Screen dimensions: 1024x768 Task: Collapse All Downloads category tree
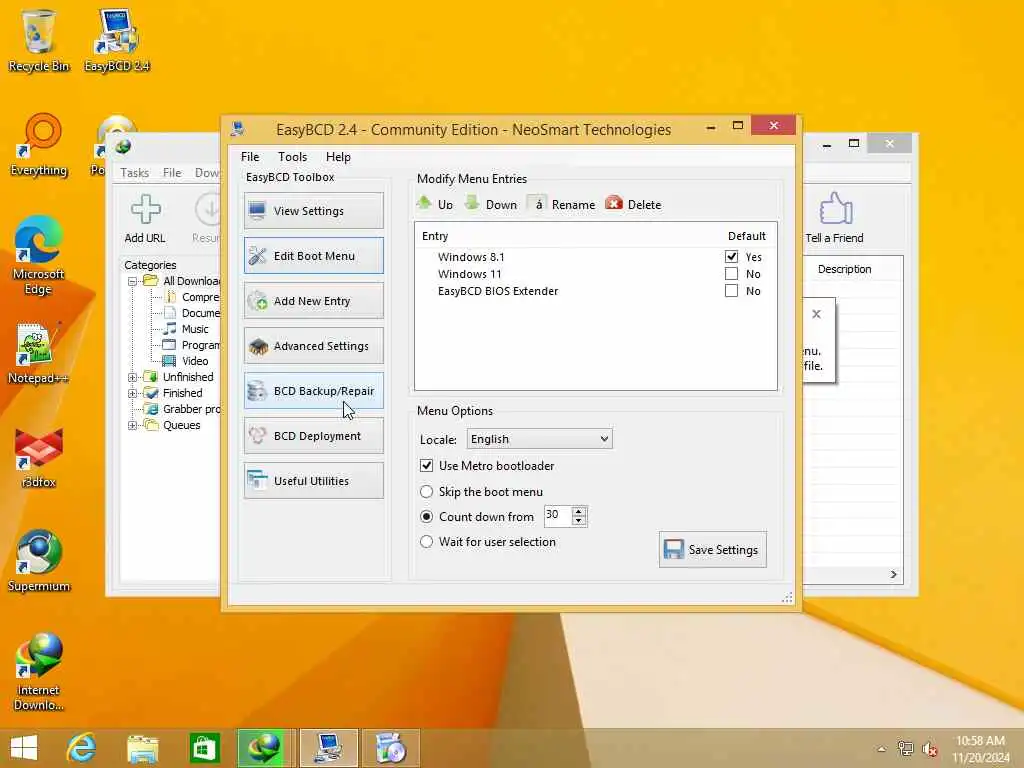[x=132, y=281]
